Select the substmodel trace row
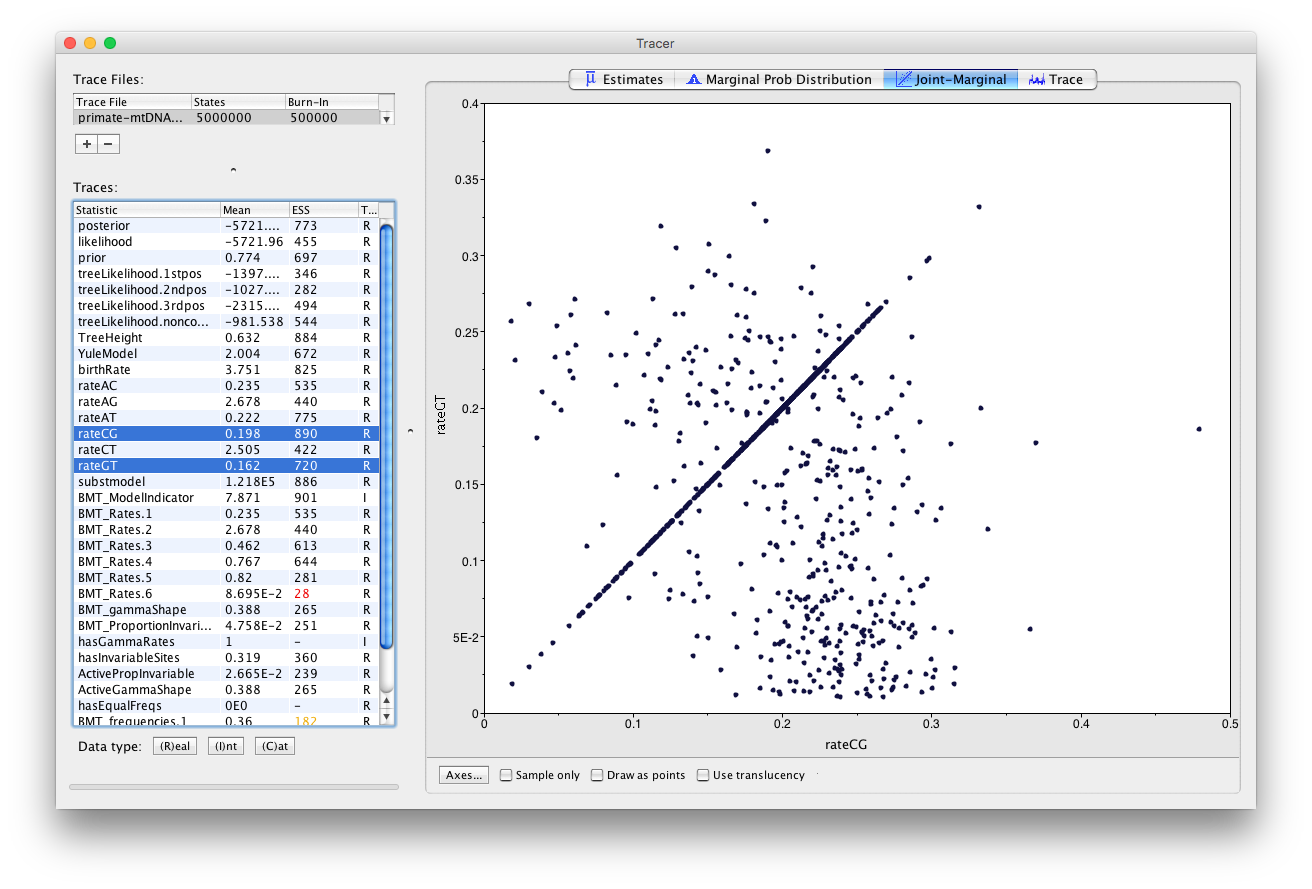The height and width of the screenshot is (889, 1312). [227, 482]
